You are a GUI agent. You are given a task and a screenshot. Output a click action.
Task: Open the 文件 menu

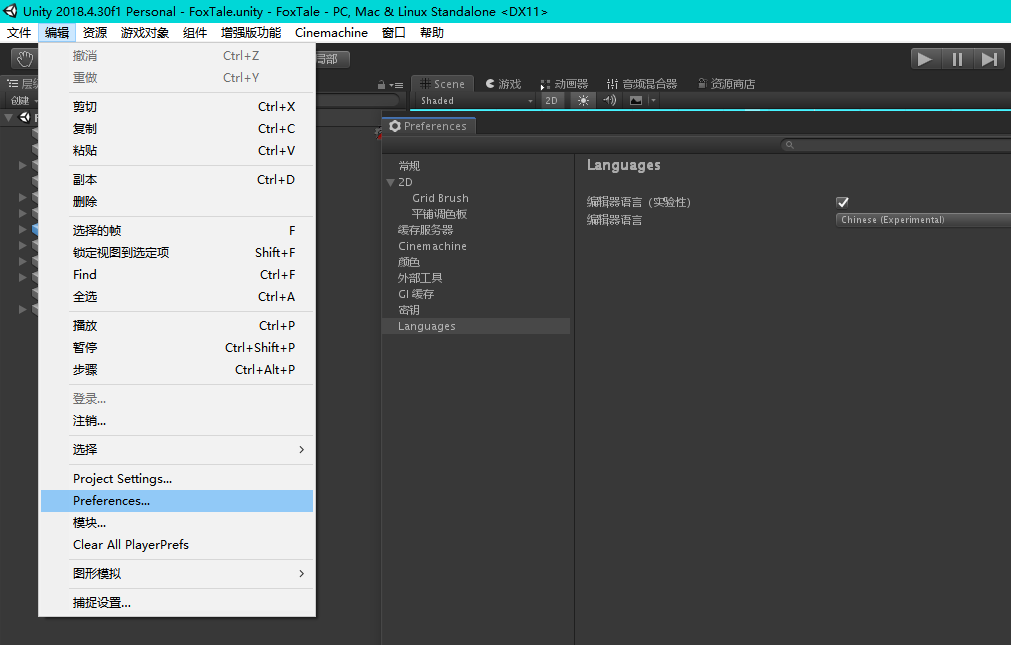point(19,33)
